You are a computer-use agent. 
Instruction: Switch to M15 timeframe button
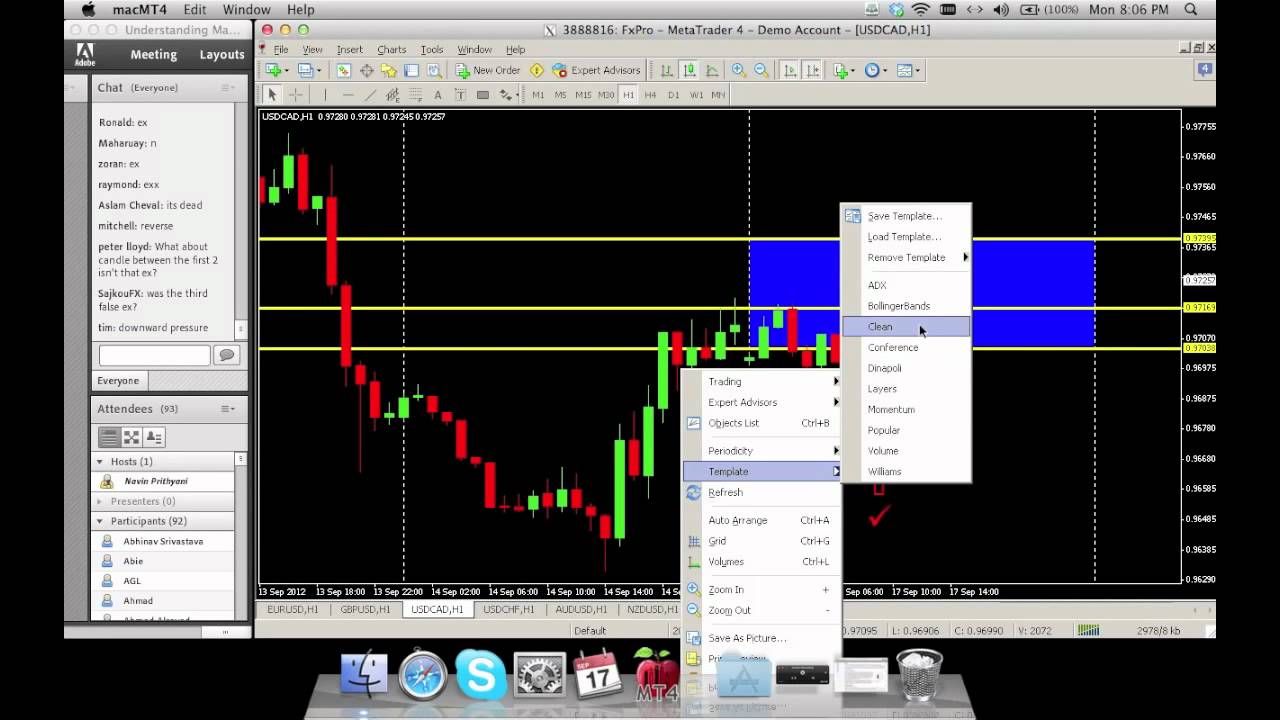click(x=583, y=95)
